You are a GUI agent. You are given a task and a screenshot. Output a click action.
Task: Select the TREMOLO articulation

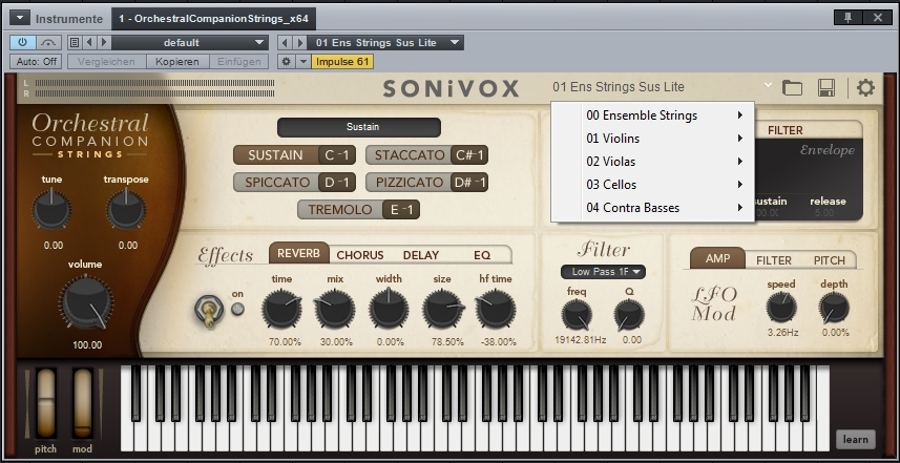[x=358, y=209]
